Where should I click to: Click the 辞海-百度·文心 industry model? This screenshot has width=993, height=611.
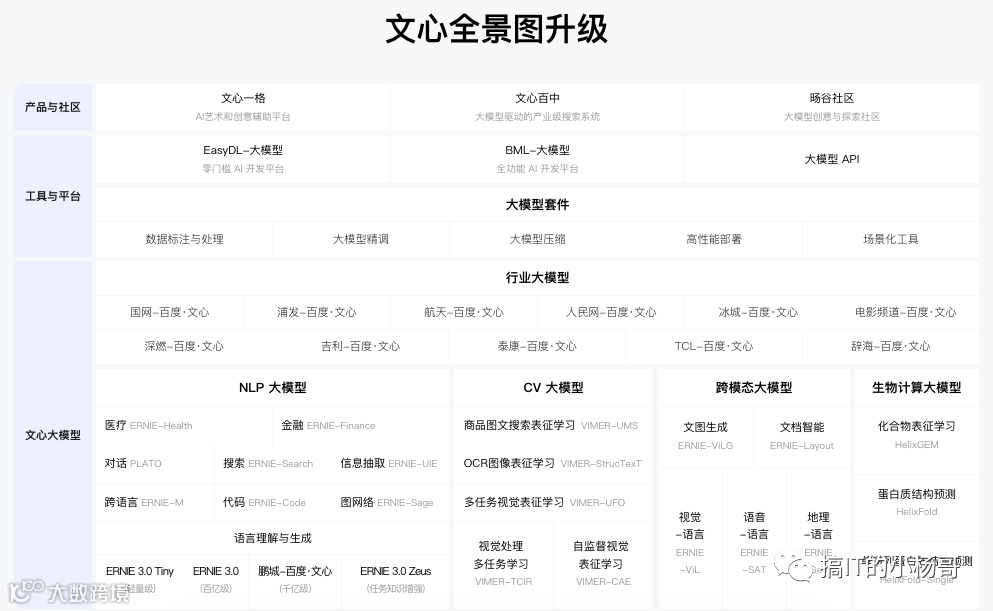click(890, 346)
